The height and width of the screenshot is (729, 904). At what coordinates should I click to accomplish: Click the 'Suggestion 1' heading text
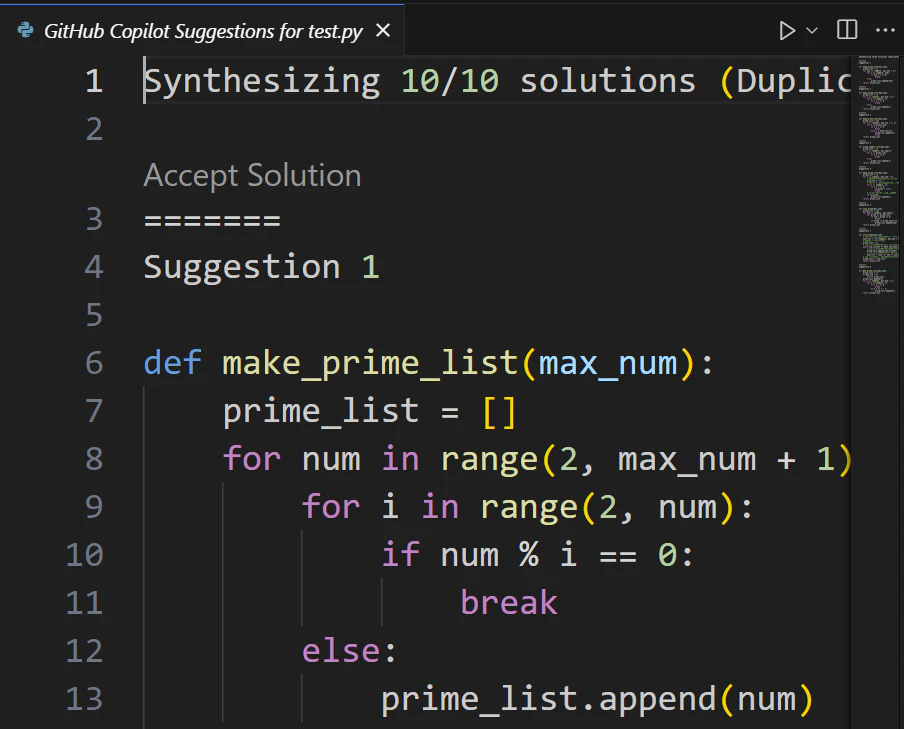(261, 267)
